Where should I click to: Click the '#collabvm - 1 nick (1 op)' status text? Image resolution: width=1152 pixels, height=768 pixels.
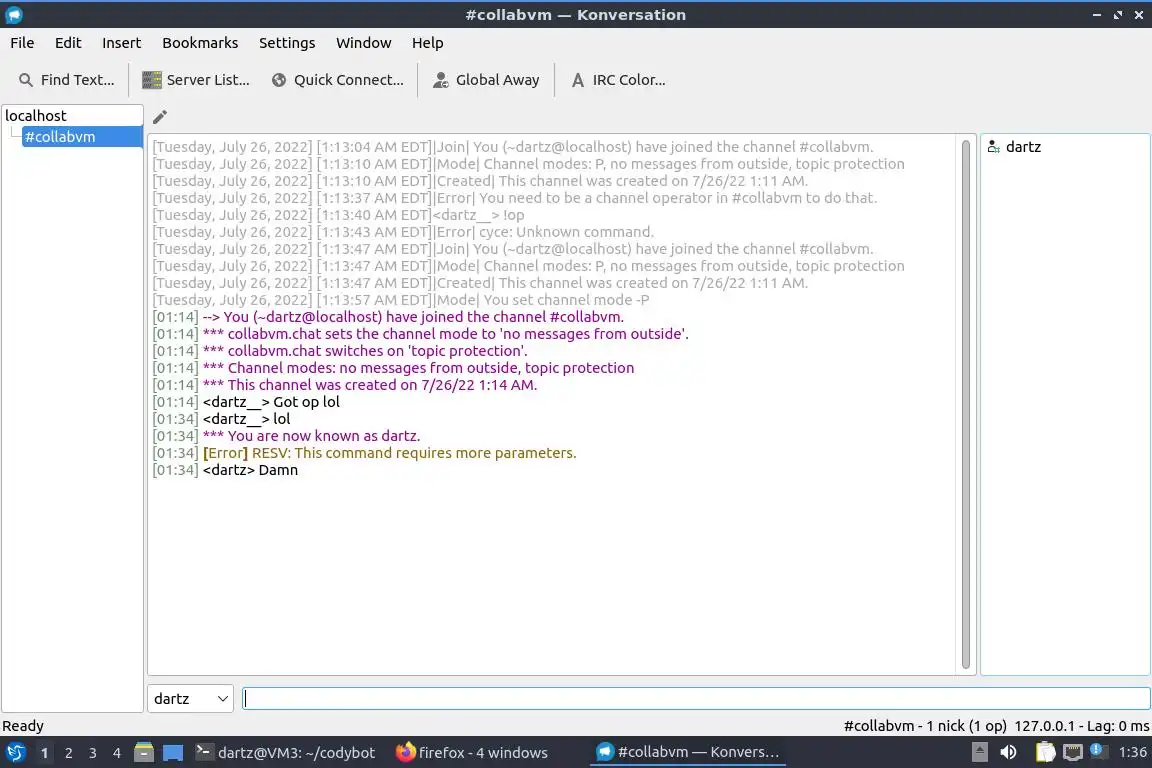point(925,726)
